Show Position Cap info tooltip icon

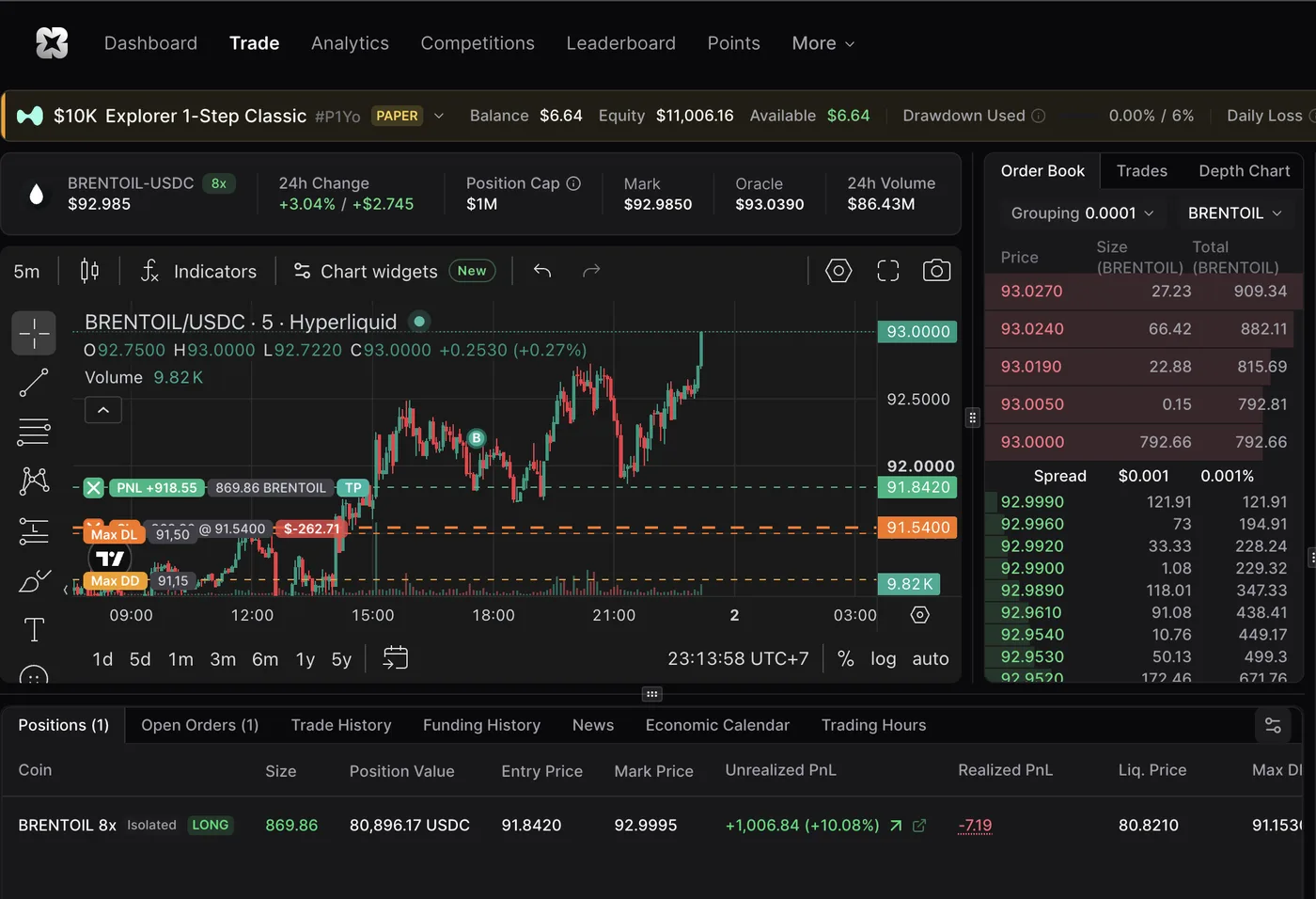[573, 183]
